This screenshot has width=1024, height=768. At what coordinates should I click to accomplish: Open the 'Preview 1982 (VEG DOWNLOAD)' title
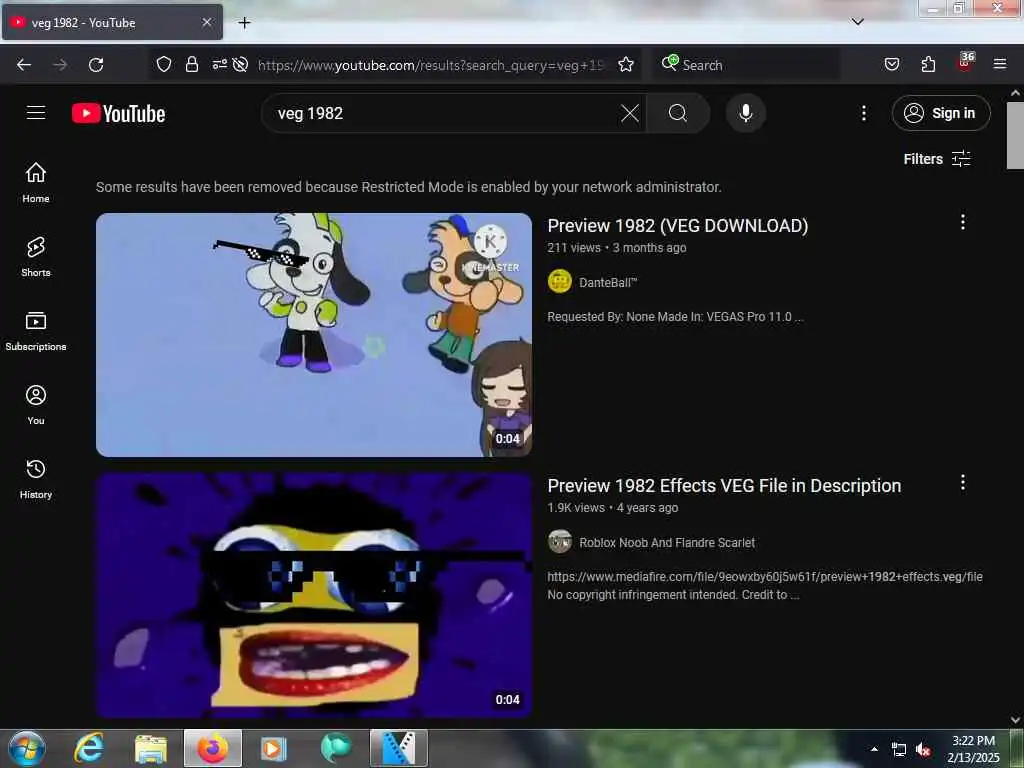coord(678,225)
